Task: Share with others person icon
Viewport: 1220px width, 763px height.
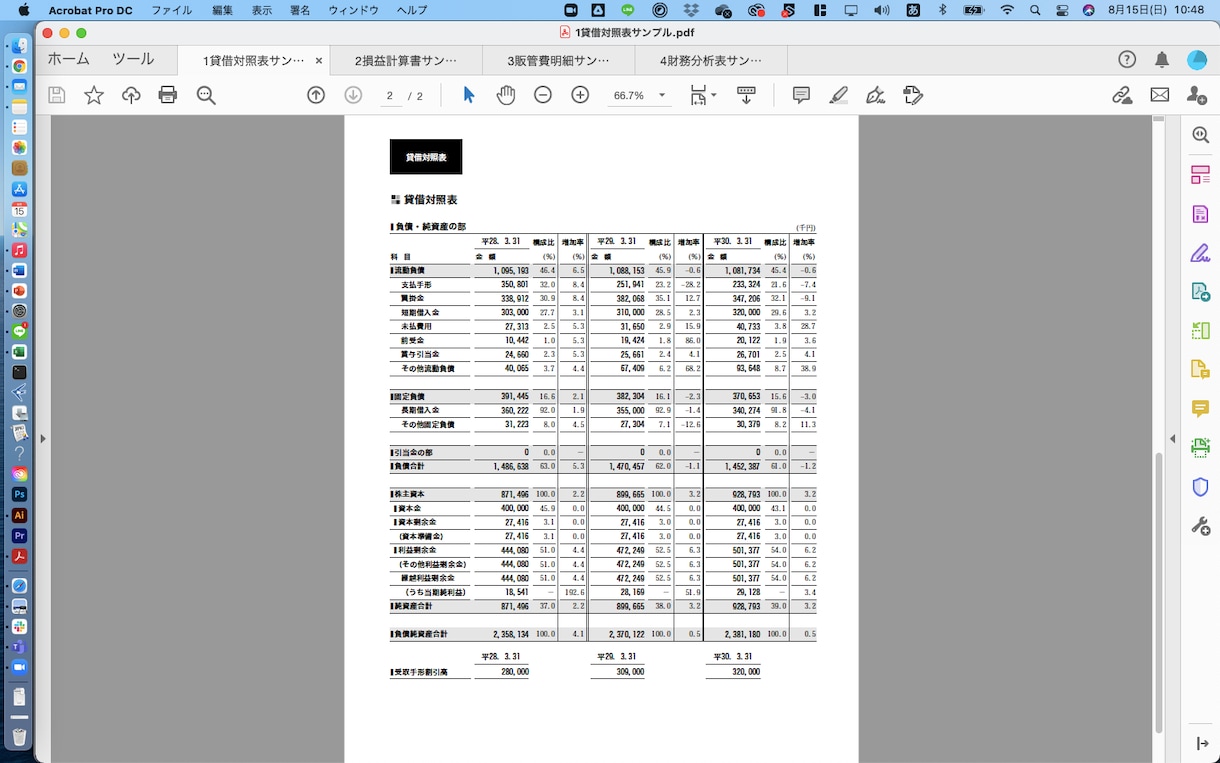Action: tap(1196, 95)
